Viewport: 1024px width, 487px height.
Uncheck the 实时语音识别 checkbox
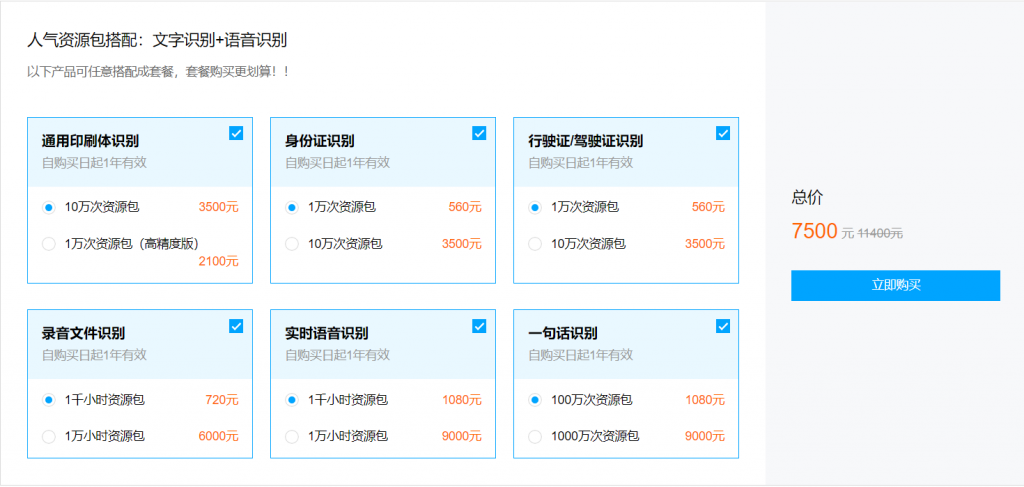[479, 325]
